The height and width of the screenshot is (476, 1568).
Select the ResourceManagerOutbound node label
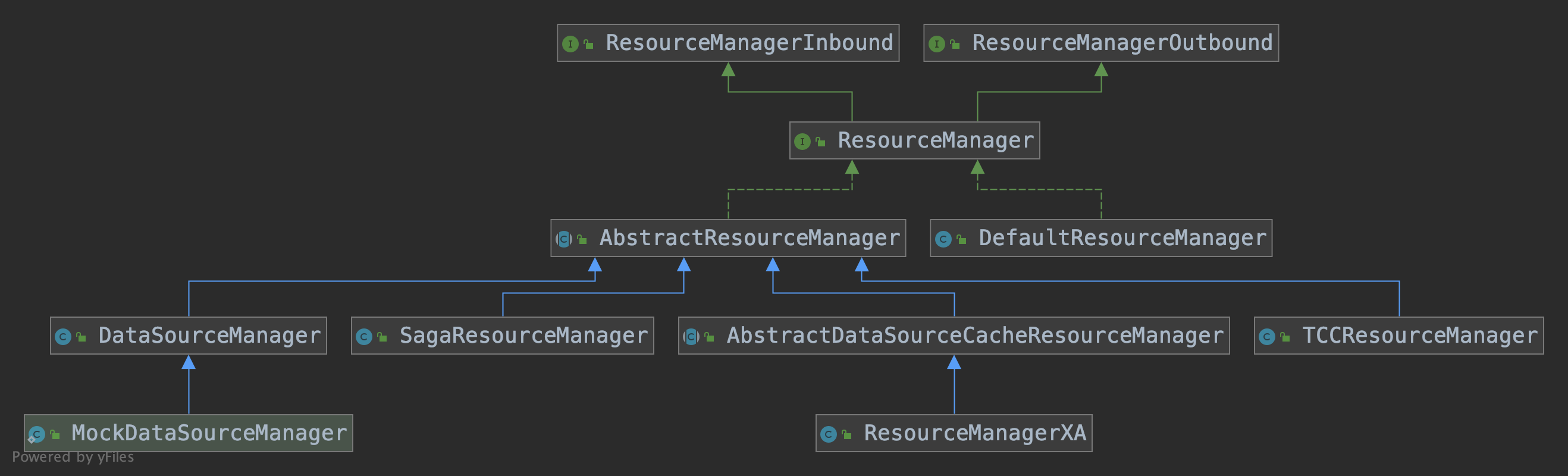pos(1121,43)
